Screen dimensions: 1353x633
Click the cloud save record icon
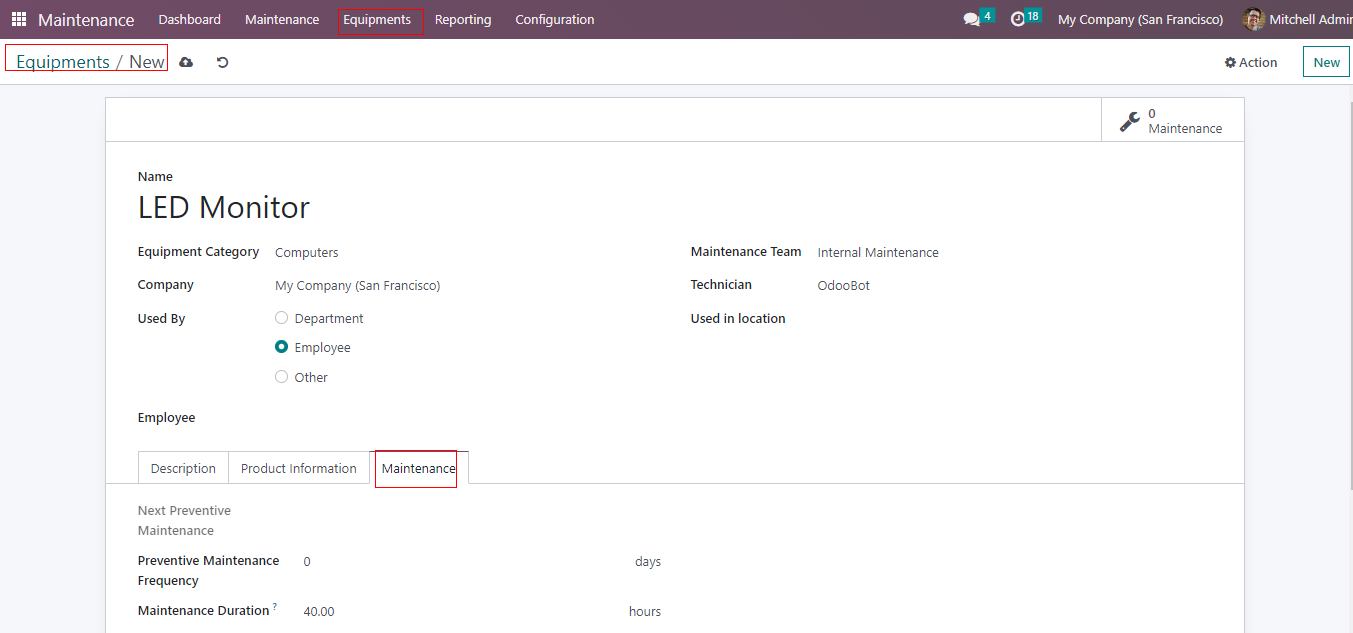186,62
